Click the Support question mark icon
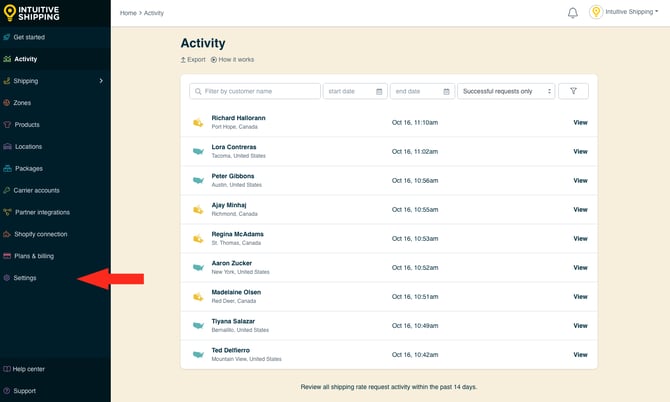The height and width of the screenshot is (402, 670). [x=6, y=391]
